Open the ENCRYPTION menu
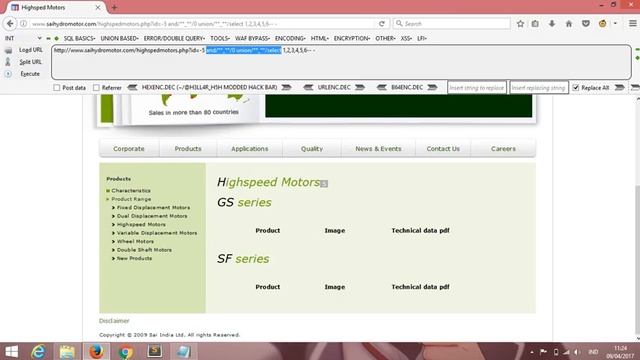This screenshot has width=640, height=360. pyautogui.click(x=352, y=38)
